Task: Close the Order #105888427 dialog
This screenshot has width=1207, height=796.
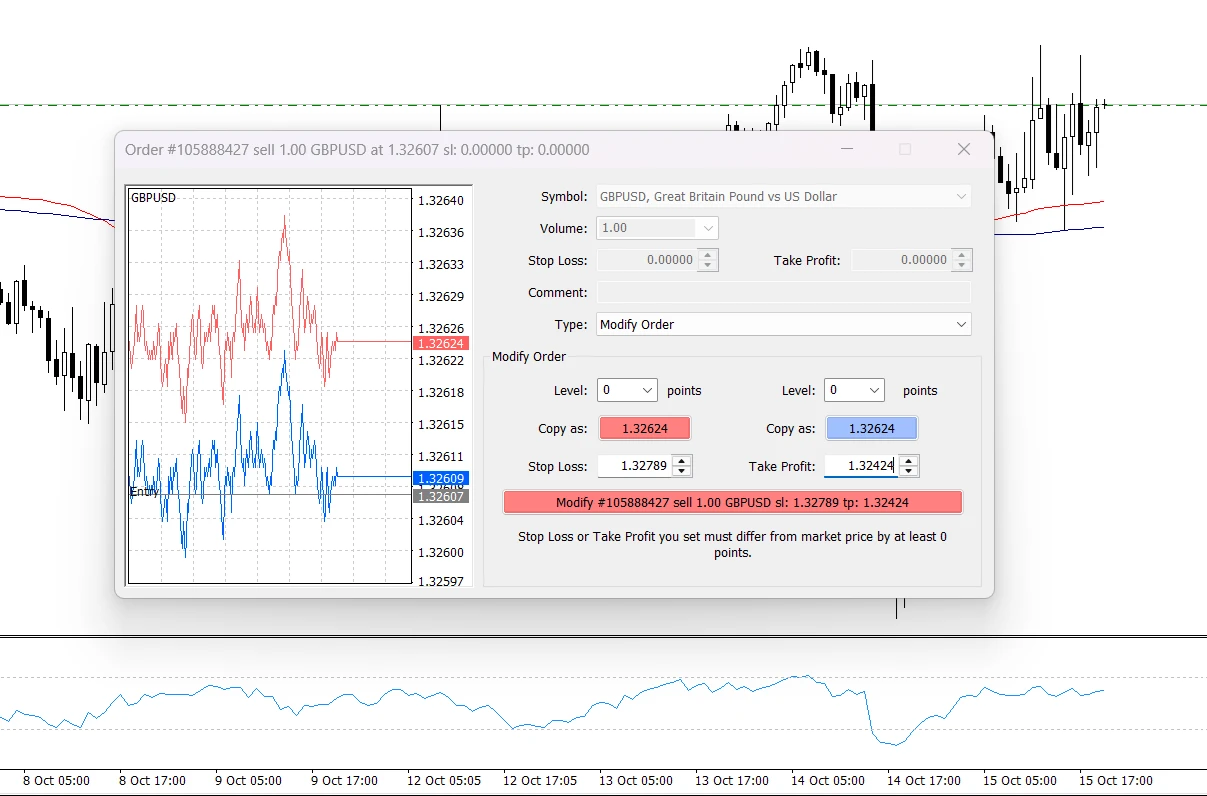Action: 964,149
